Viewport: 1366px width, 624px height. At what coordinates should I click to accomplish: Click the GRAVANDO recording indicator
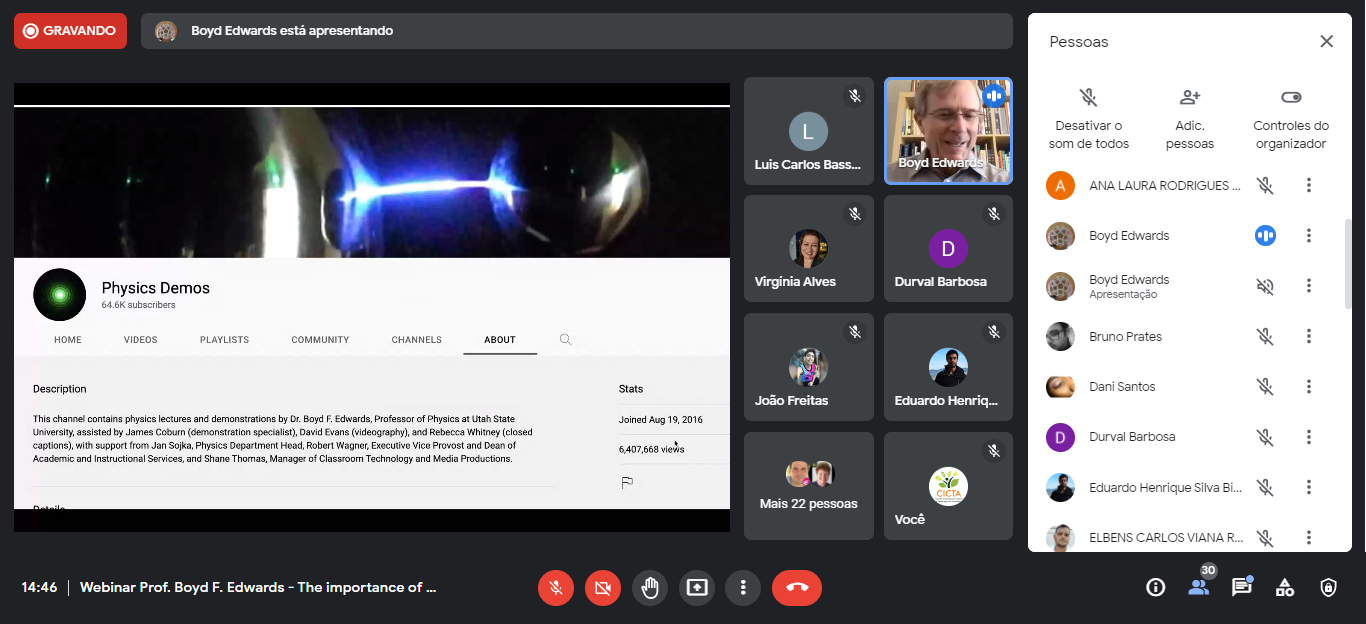pos(70,31)
